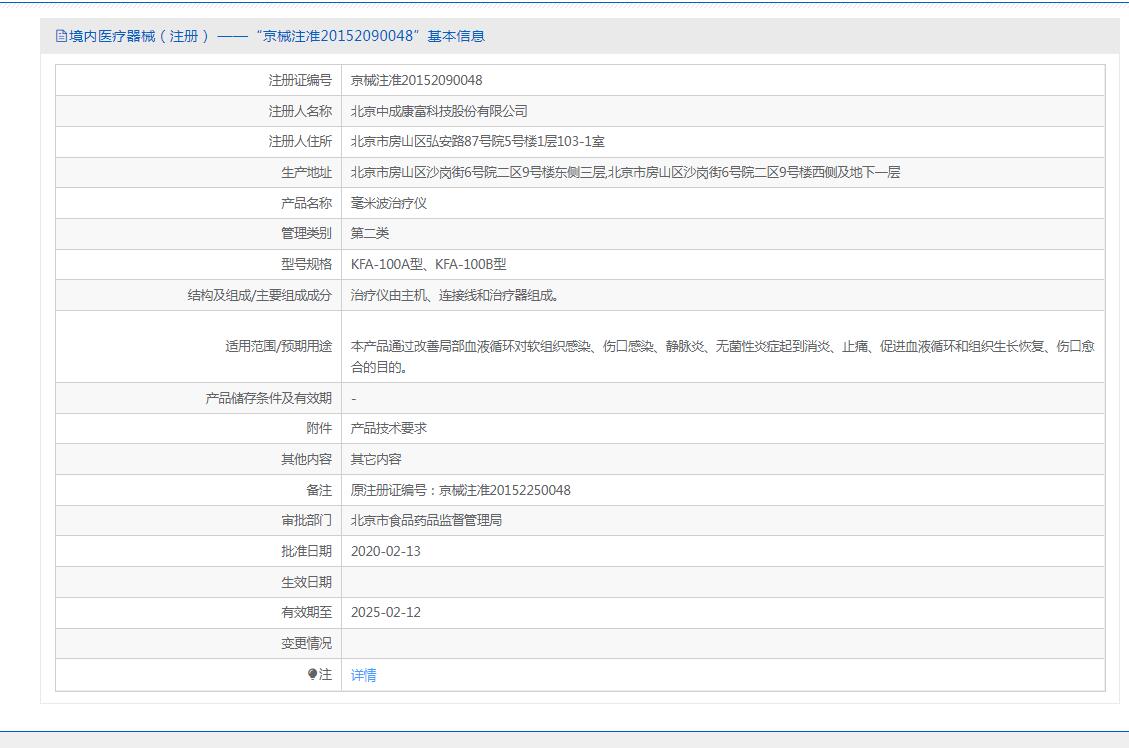This screenshot has height=748, width=1129.
Task: Click the 适用范围/预期用途 label
Action: [279, 346]
